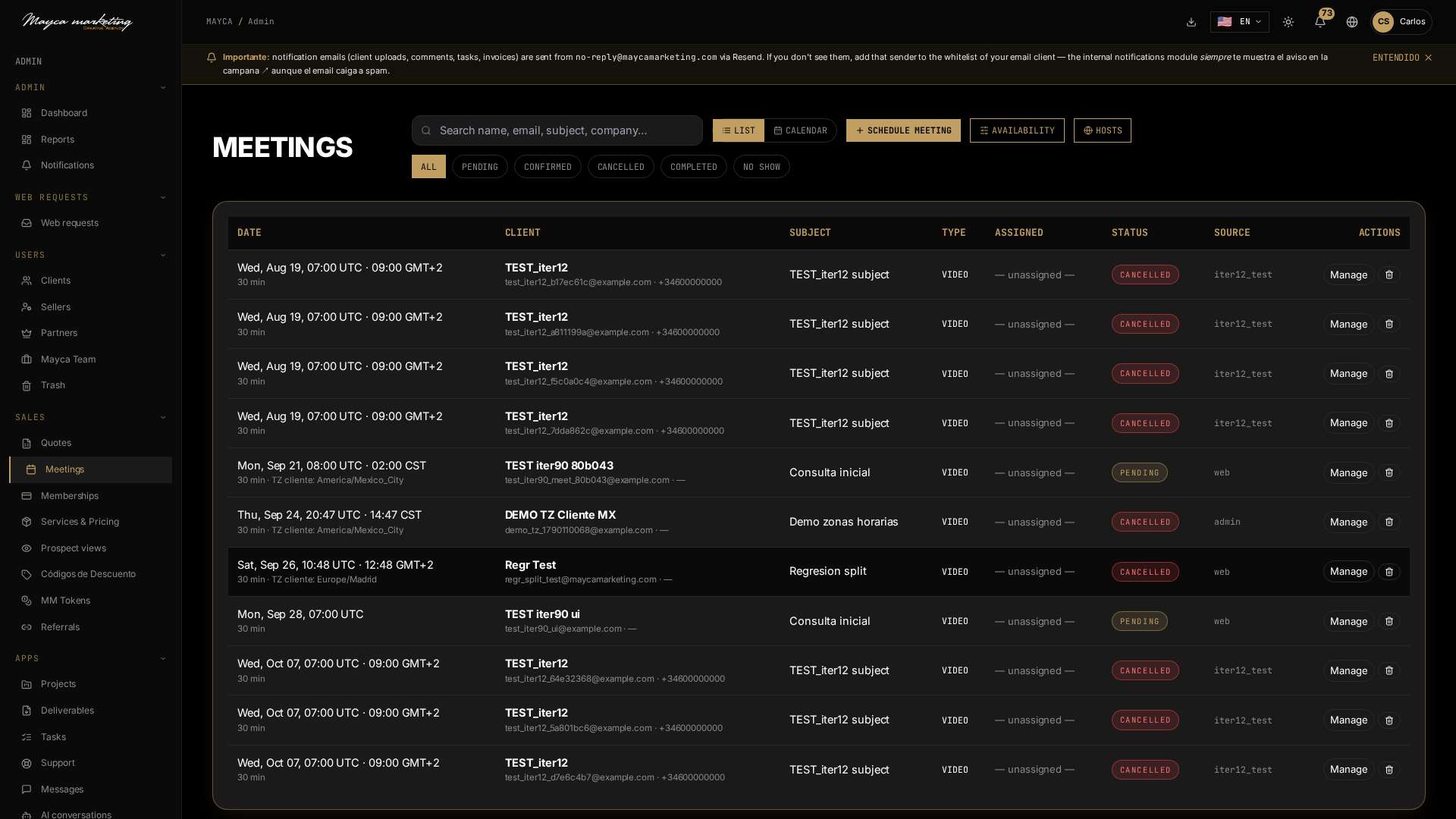Switch to Calendar view
This screenshot has height=819, width=1456.
pos(800,130)
